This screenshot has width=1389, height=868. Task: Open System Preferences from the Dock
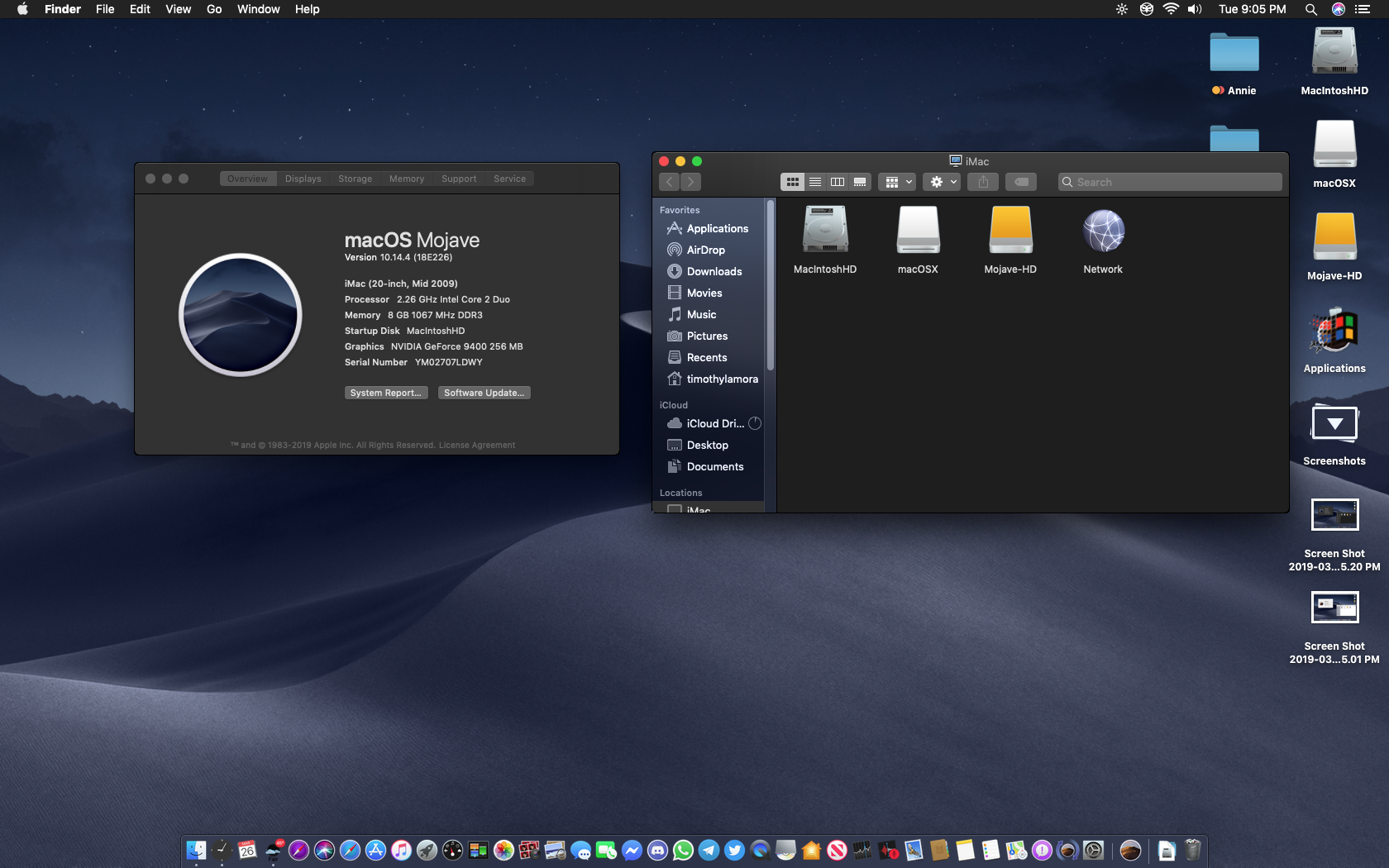[1093, 850]
